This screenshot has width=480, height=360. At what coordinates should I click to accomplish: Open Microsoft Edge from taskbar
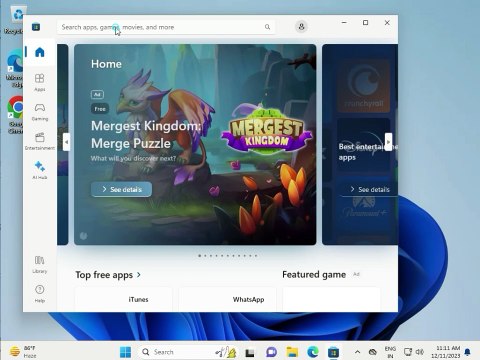coord(313,352)
